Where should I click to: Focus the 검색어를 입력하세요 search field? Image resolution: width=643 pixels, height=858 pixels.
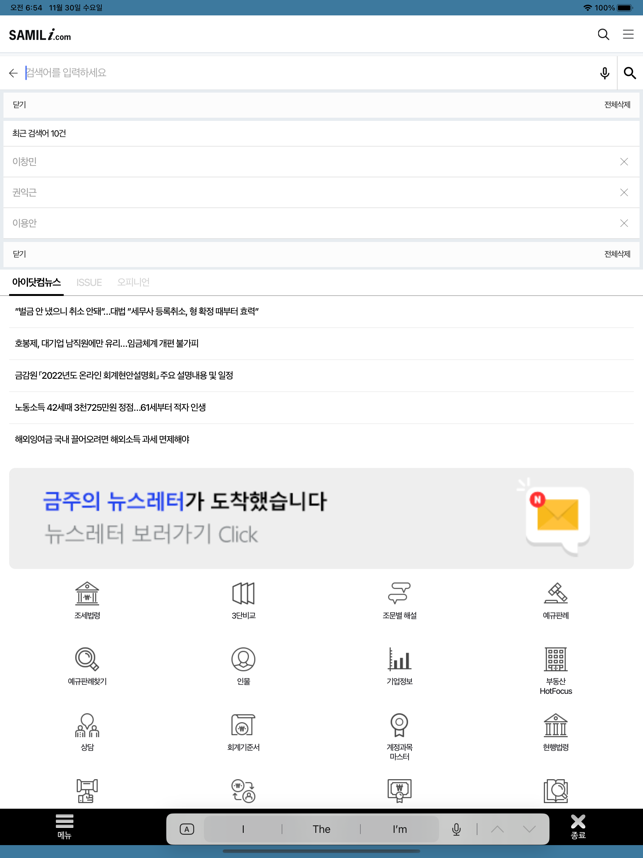[x=309, y=73]
